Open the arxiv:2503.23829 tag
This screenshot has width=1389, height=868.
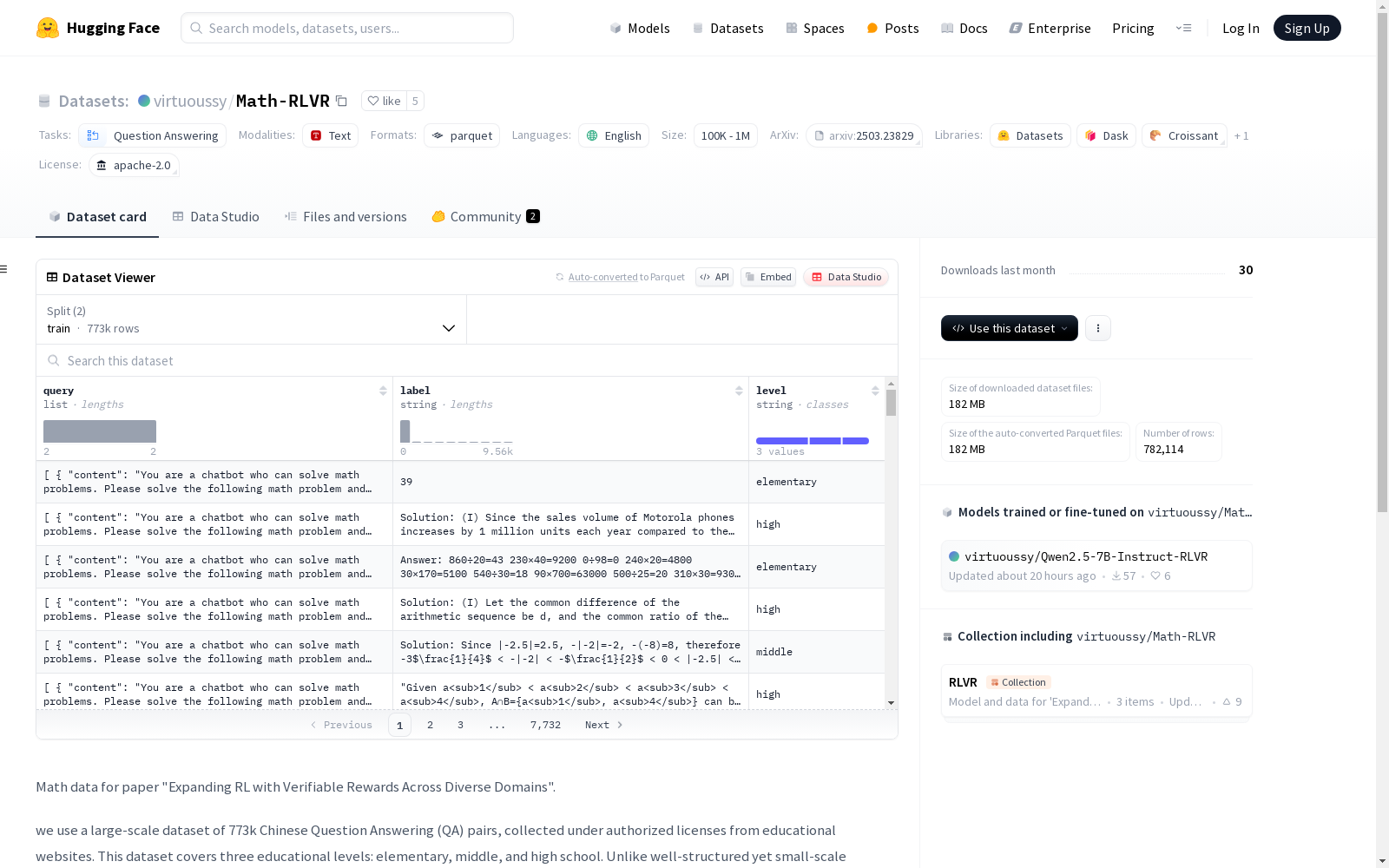pyautogui.click(x=864, y=135)
